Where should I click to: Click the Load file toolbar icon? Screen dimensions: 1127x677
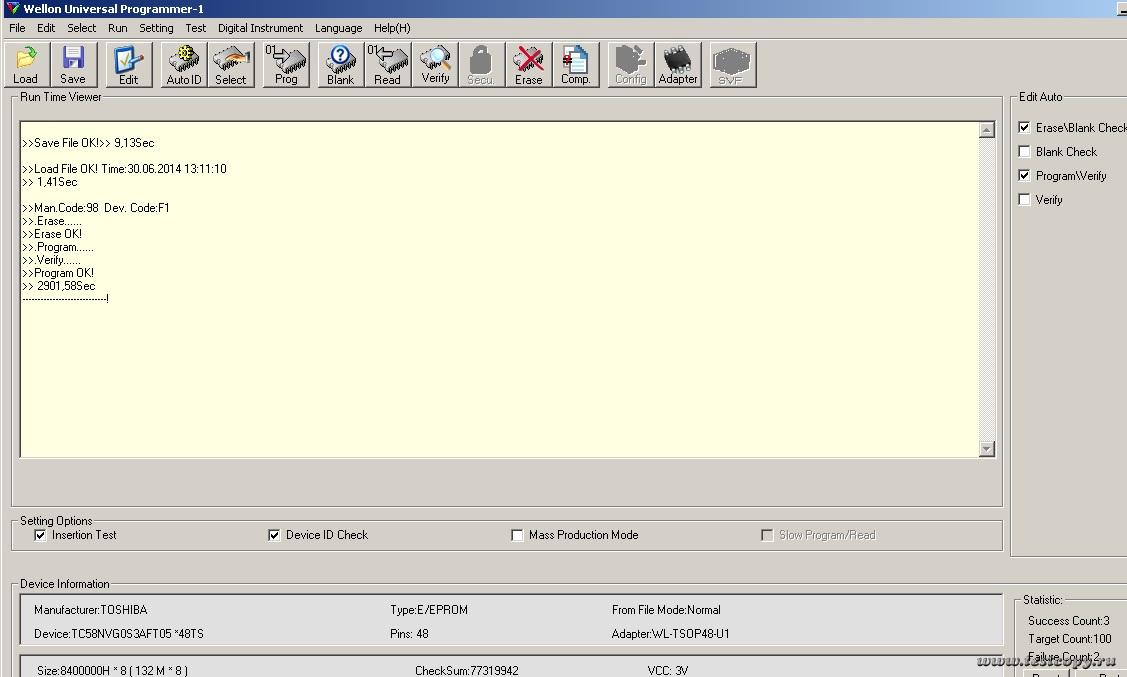point(26,65)
